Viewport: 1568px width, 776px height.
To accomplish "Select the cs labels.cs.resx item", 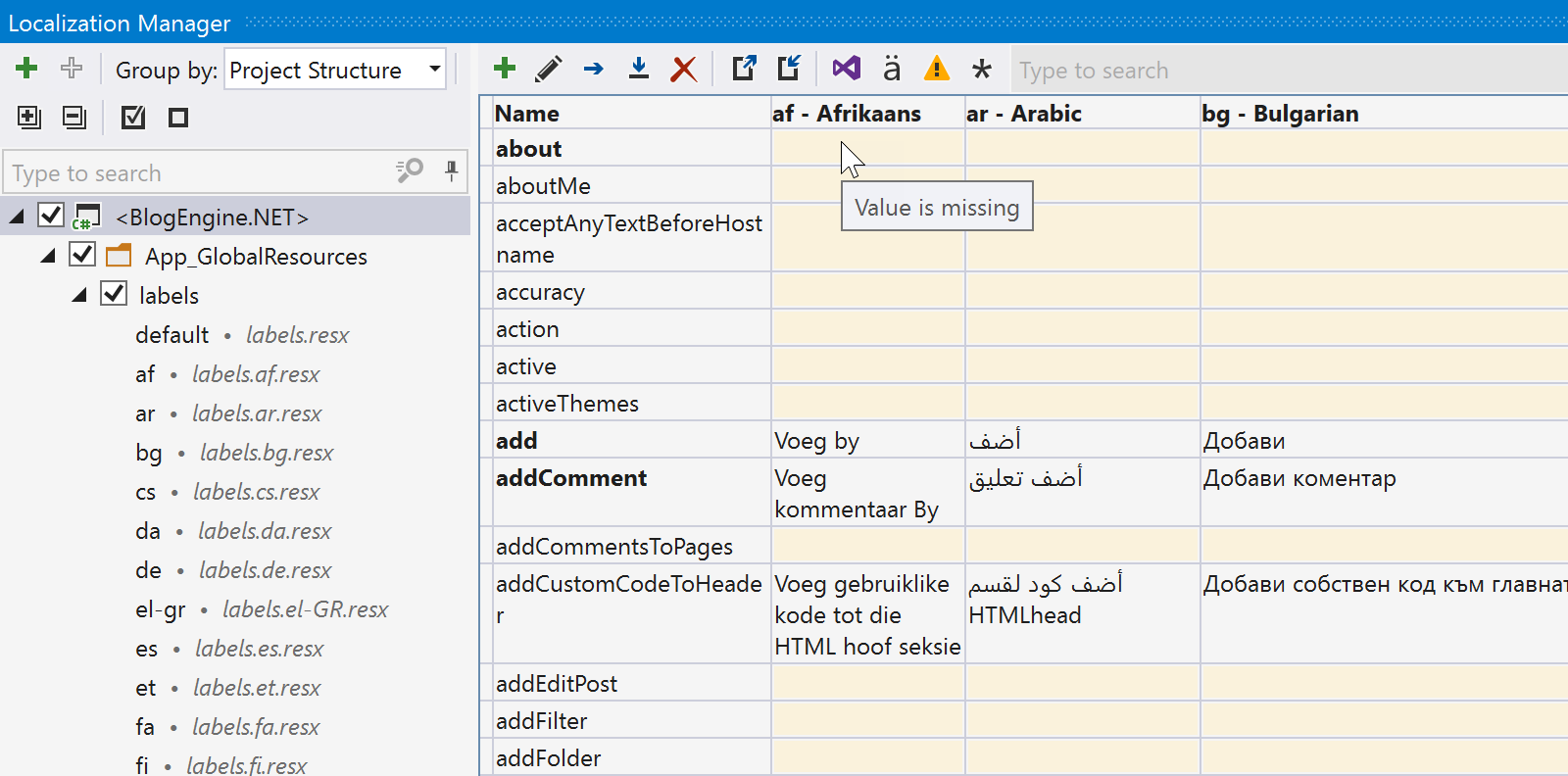I will 227,492.
